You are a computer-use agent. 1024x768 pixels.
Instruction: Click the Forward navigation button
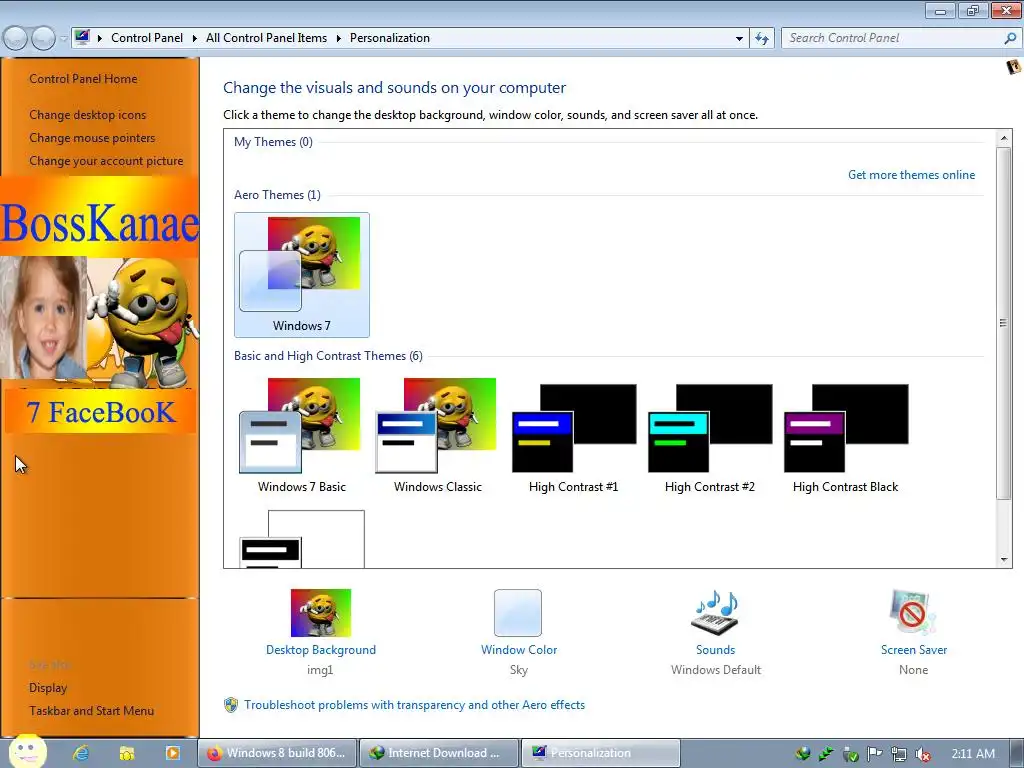(x=43, y=39)
